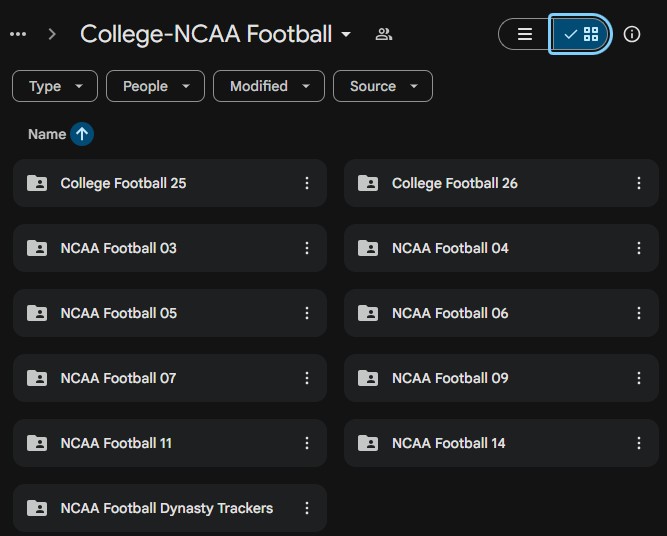
Task: Select the College Football 26 folder name
Action: (455, 183)
